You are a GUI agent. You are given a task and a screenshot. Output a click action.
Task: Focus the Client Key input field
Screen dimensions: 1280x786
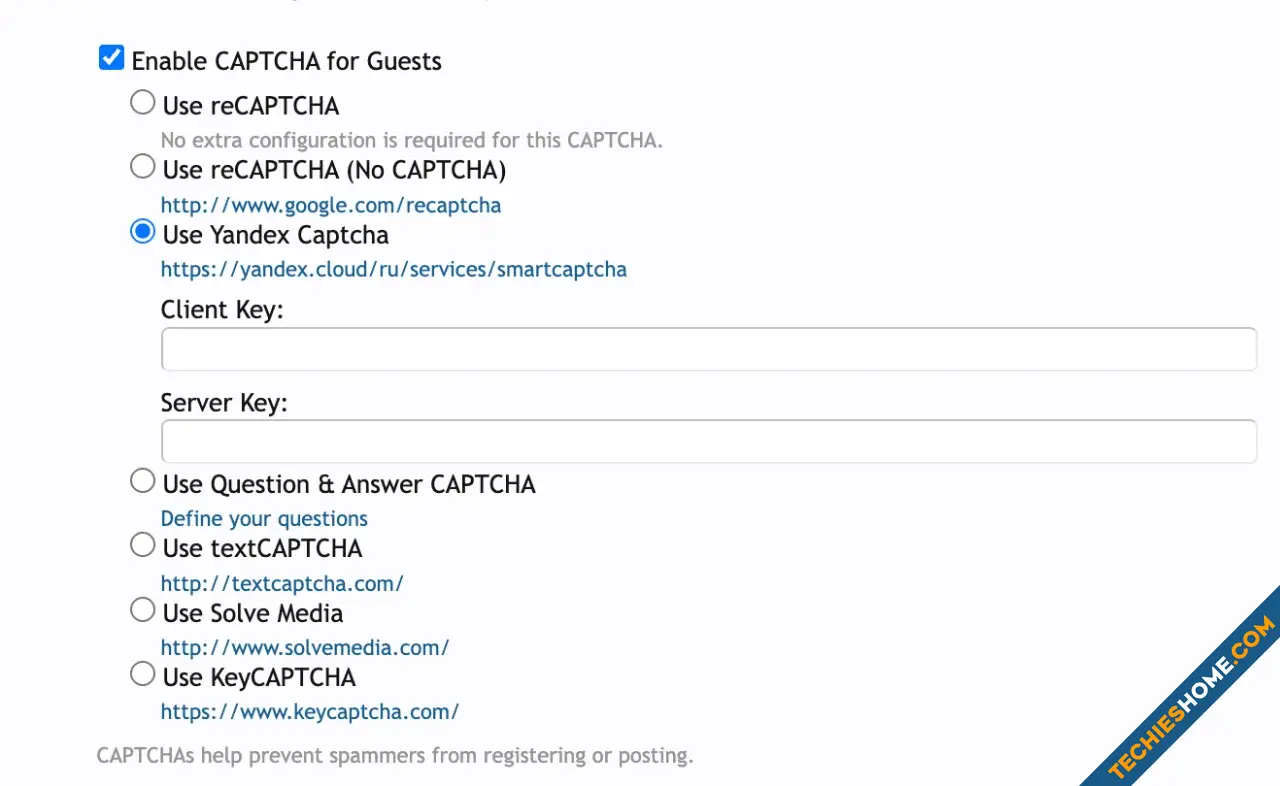(x=708, y=349)
